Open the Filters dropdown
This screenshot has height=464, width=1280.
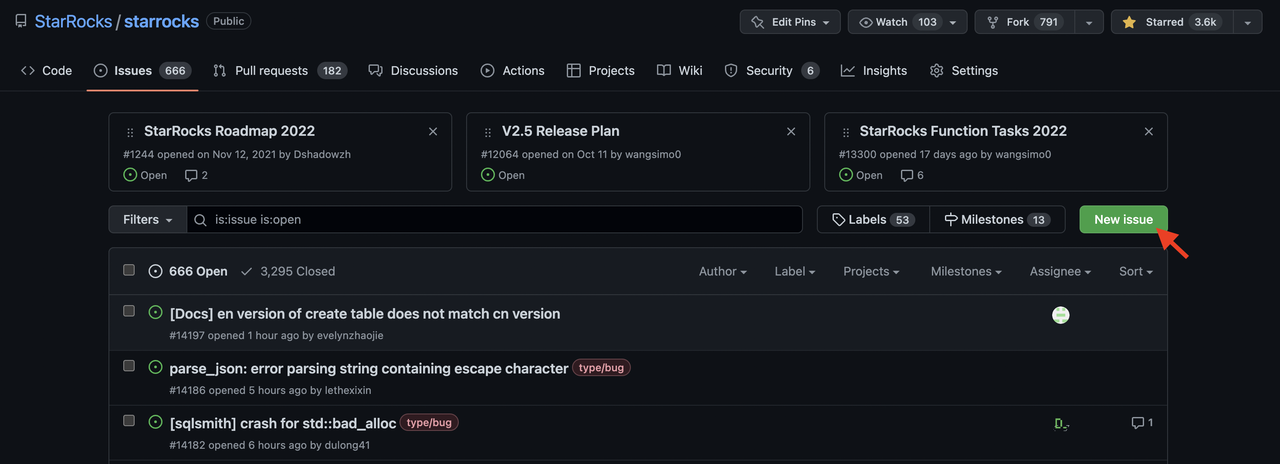click(x=148, y=219)
